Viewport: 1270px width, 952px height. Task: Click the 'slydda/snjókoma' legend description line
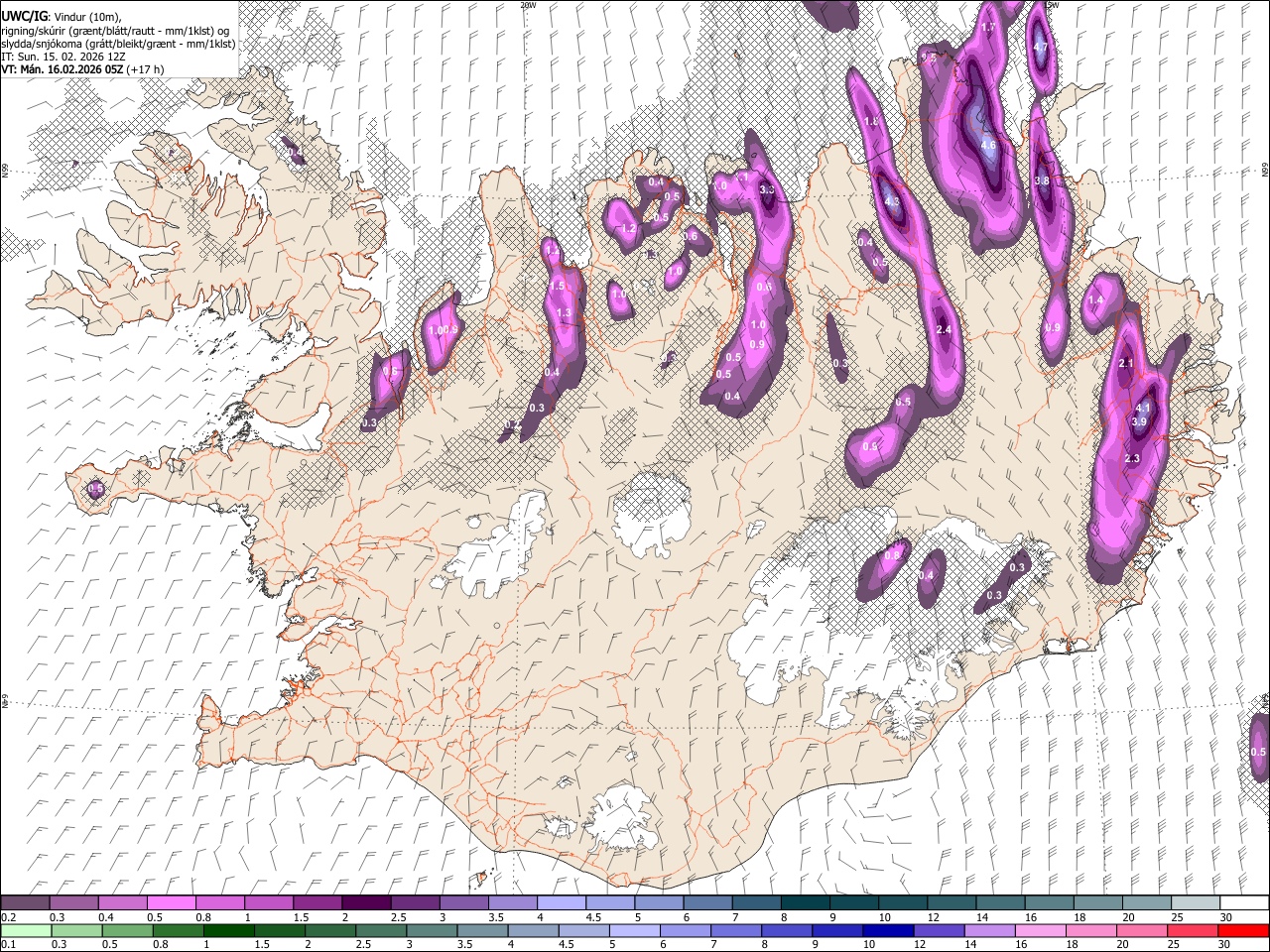pyautogui.click(x=118, y=44)
